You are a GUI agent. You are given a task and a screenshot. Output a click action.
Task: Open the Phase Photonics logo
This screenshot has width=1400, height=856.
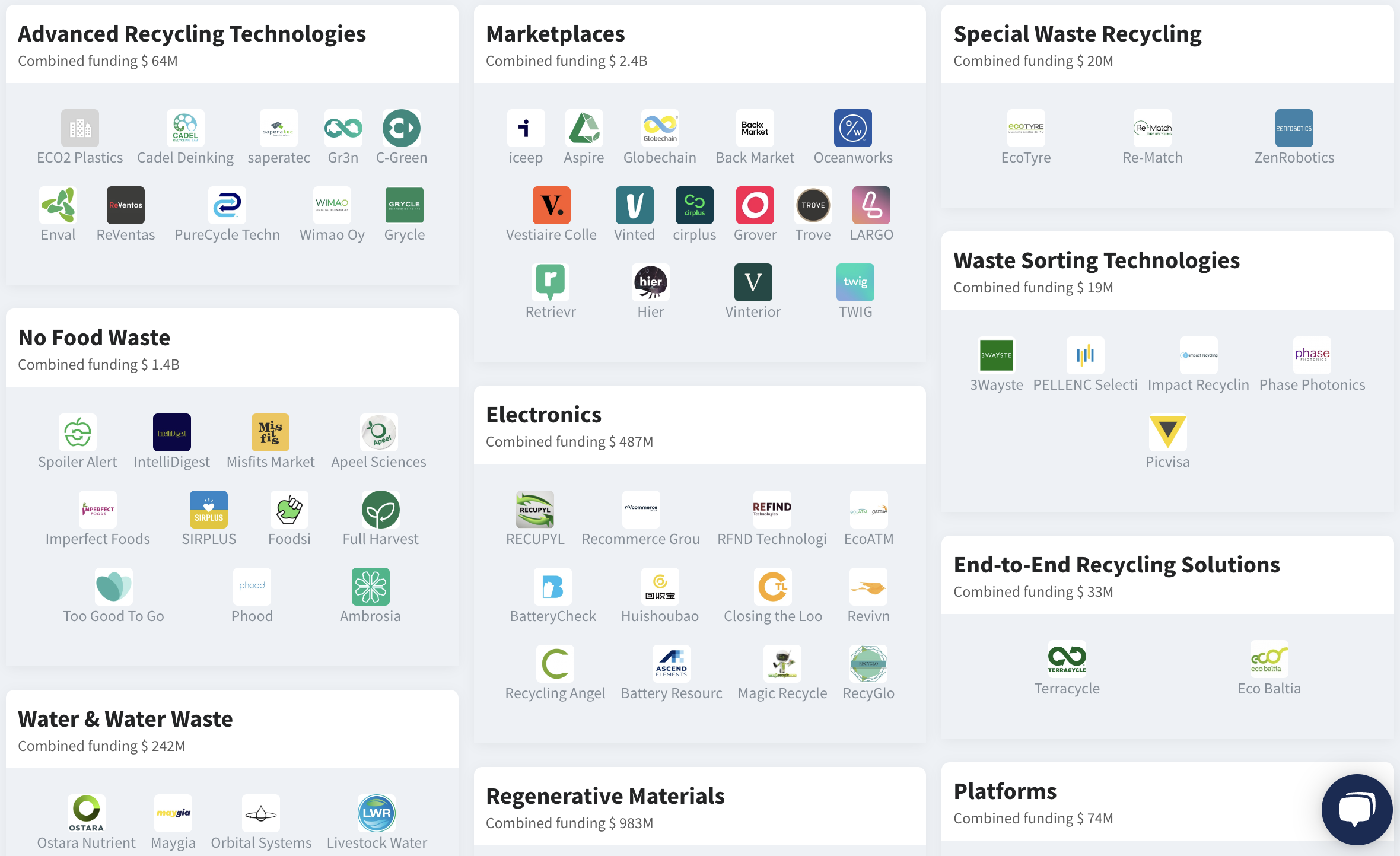pyautogui.click(x=1312, y=355)
